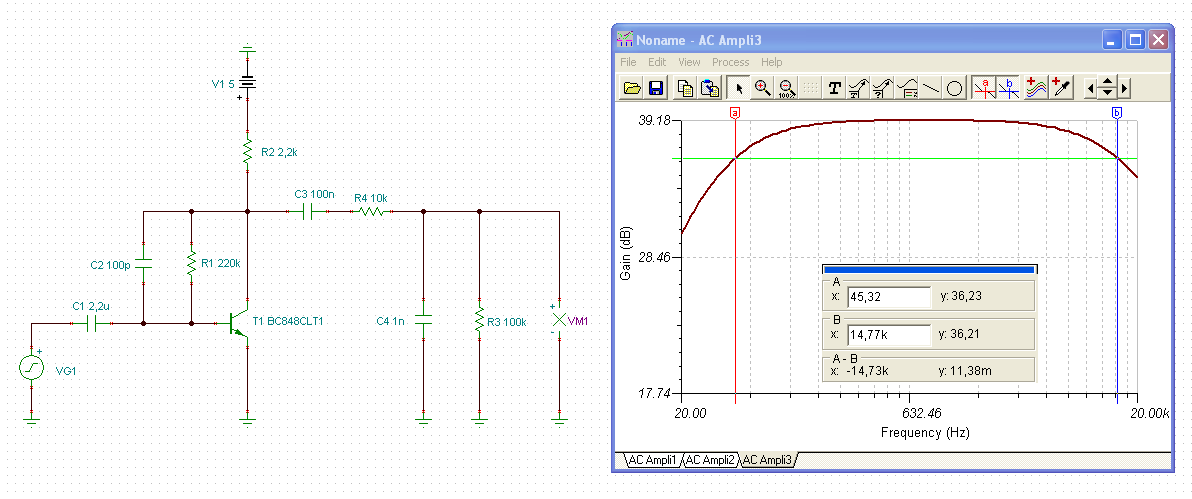This screenshot has height=499, width=1192.
Task: Toggle cursor b in toolbar
Action: click(x=1009, y=89)
